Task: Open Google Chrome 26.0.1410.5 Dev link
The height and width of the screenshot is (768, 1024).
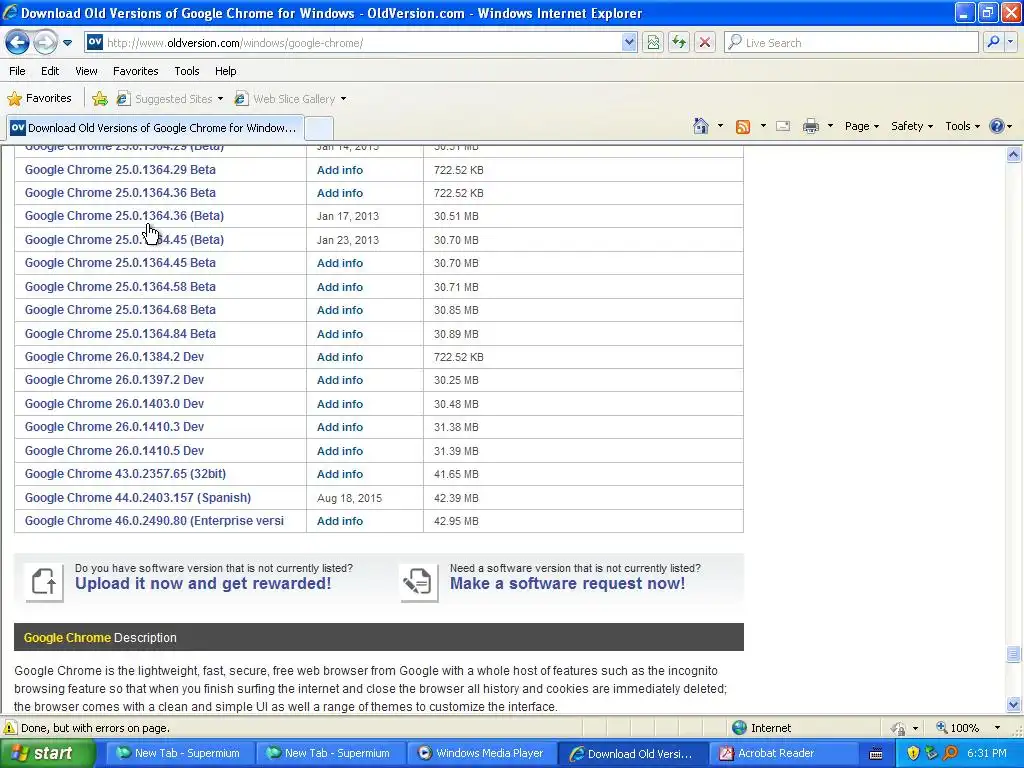Action: 114,451
